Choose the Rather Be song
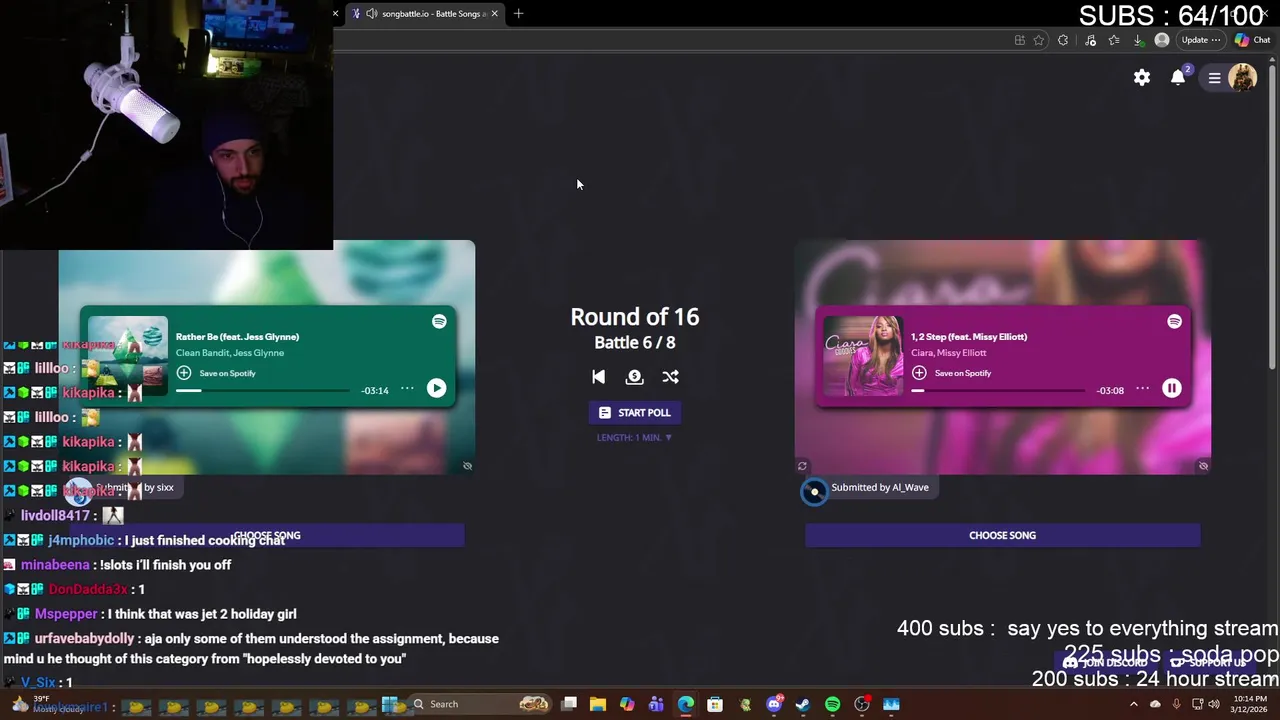Image resolution: width=1280 pixels, height=720 pixels. tap(267, 535)
